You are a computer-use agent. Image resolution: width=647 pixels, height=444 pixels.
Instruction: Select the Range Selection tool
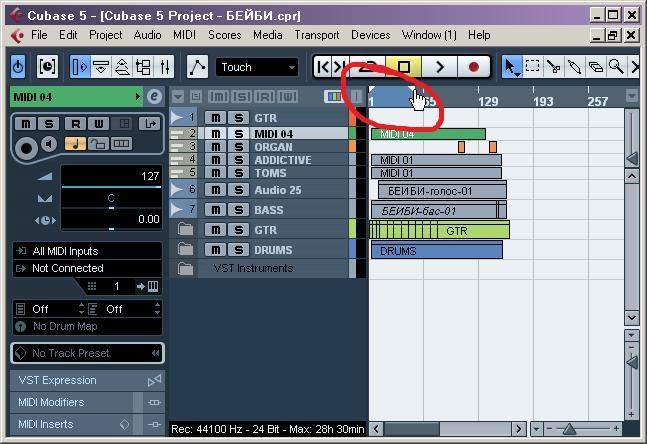click(532, 66)
